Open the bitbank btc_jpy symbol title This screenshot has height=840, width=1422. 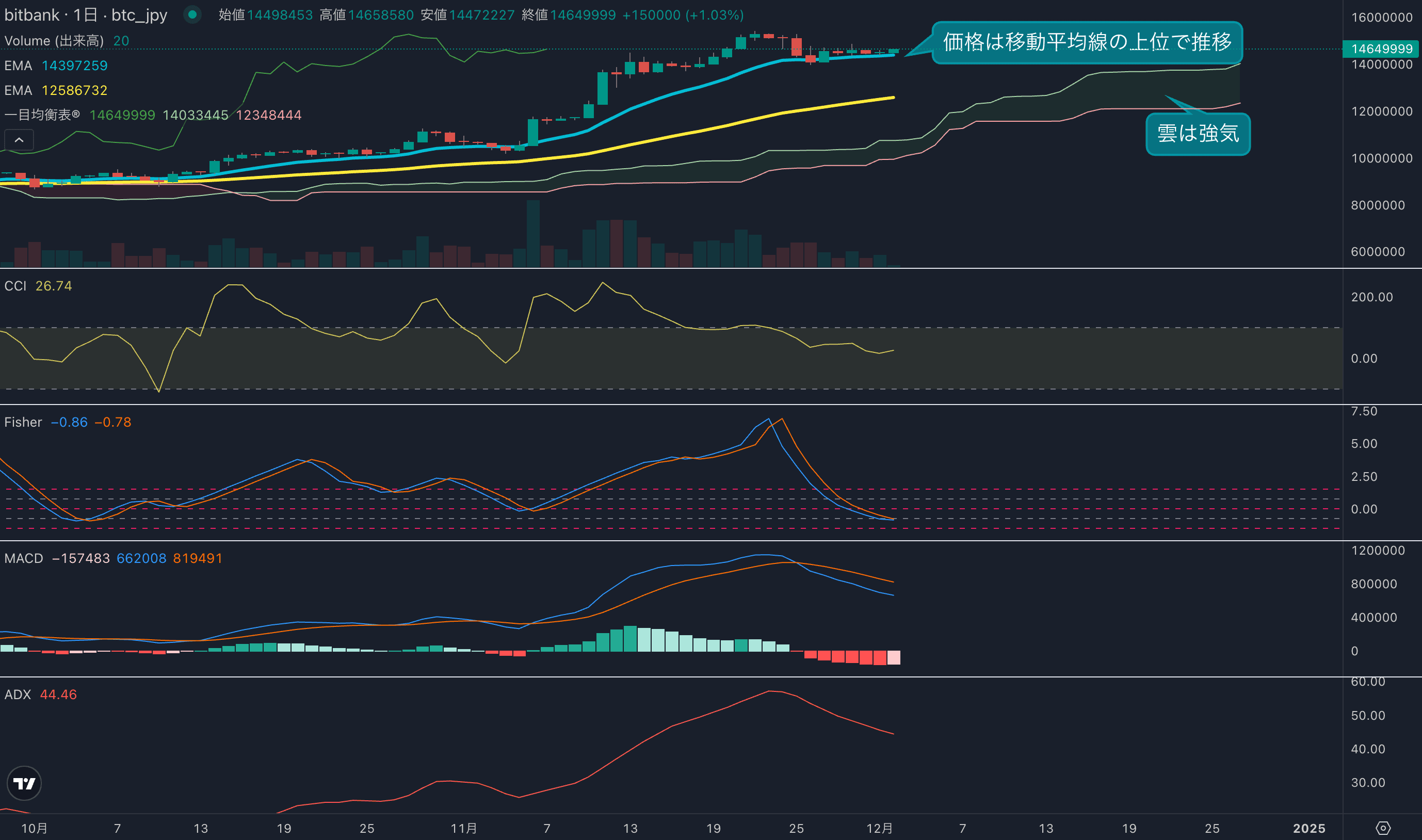point(85,15)
